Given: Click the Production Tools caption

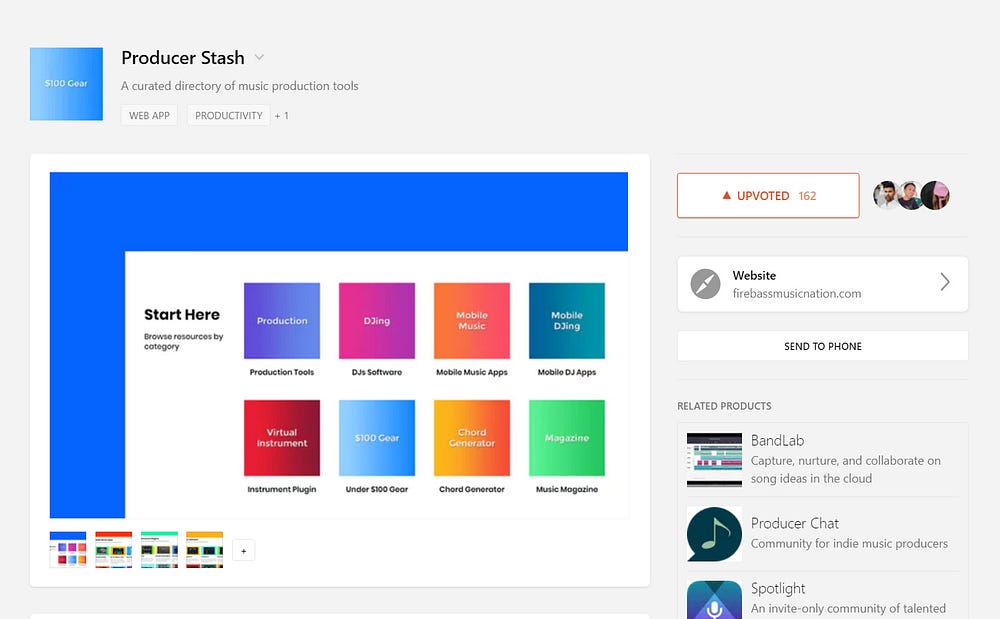Looking at the screenshot, I should click(x=282, y=372).
